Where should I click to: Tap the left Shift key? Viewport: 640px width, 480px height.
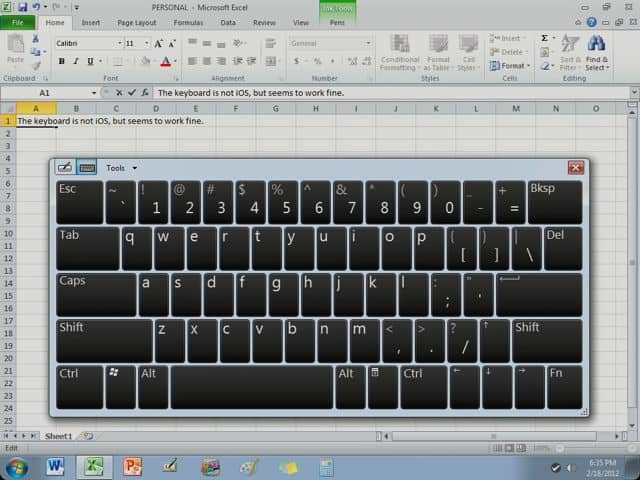click(x=104, y=341)
